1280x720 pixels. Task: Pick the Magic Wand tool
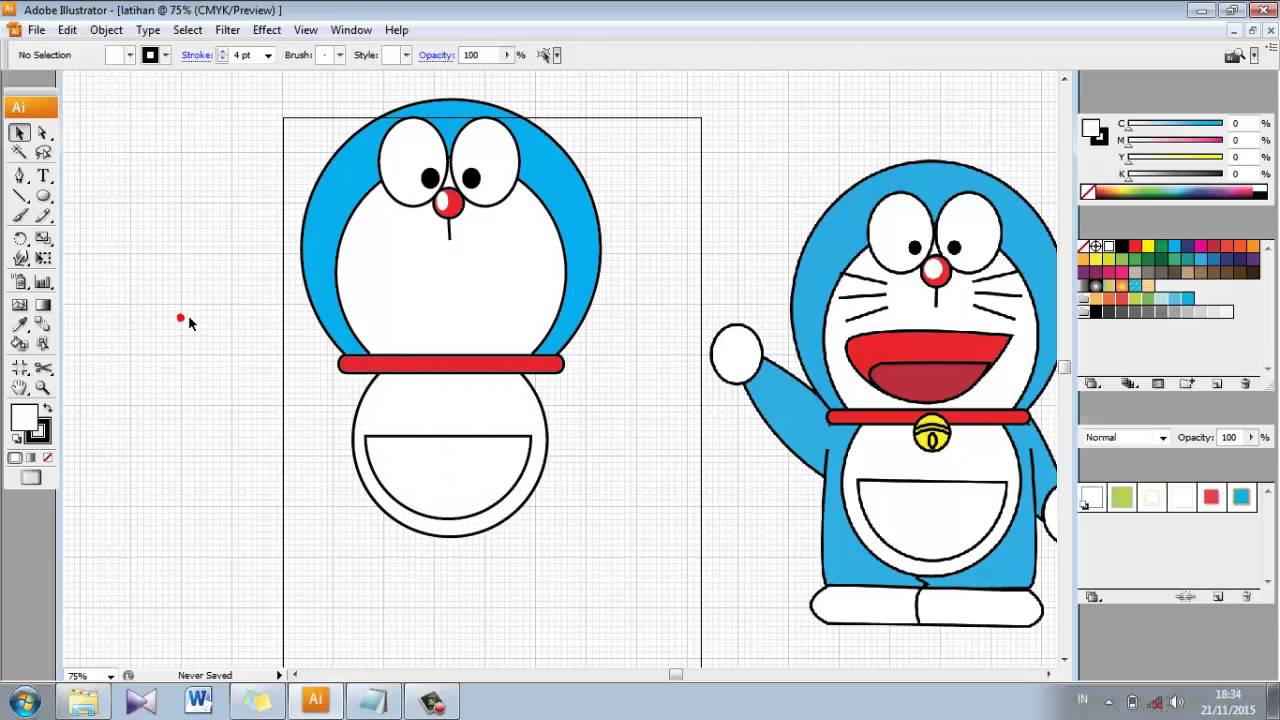[x=19, y=152]
